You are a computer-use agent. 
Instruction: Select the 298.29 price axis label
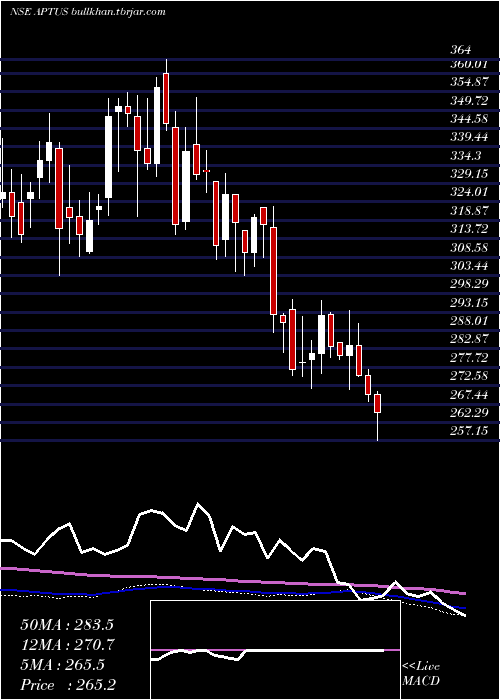pyautogui.click(x=469, y=284)
